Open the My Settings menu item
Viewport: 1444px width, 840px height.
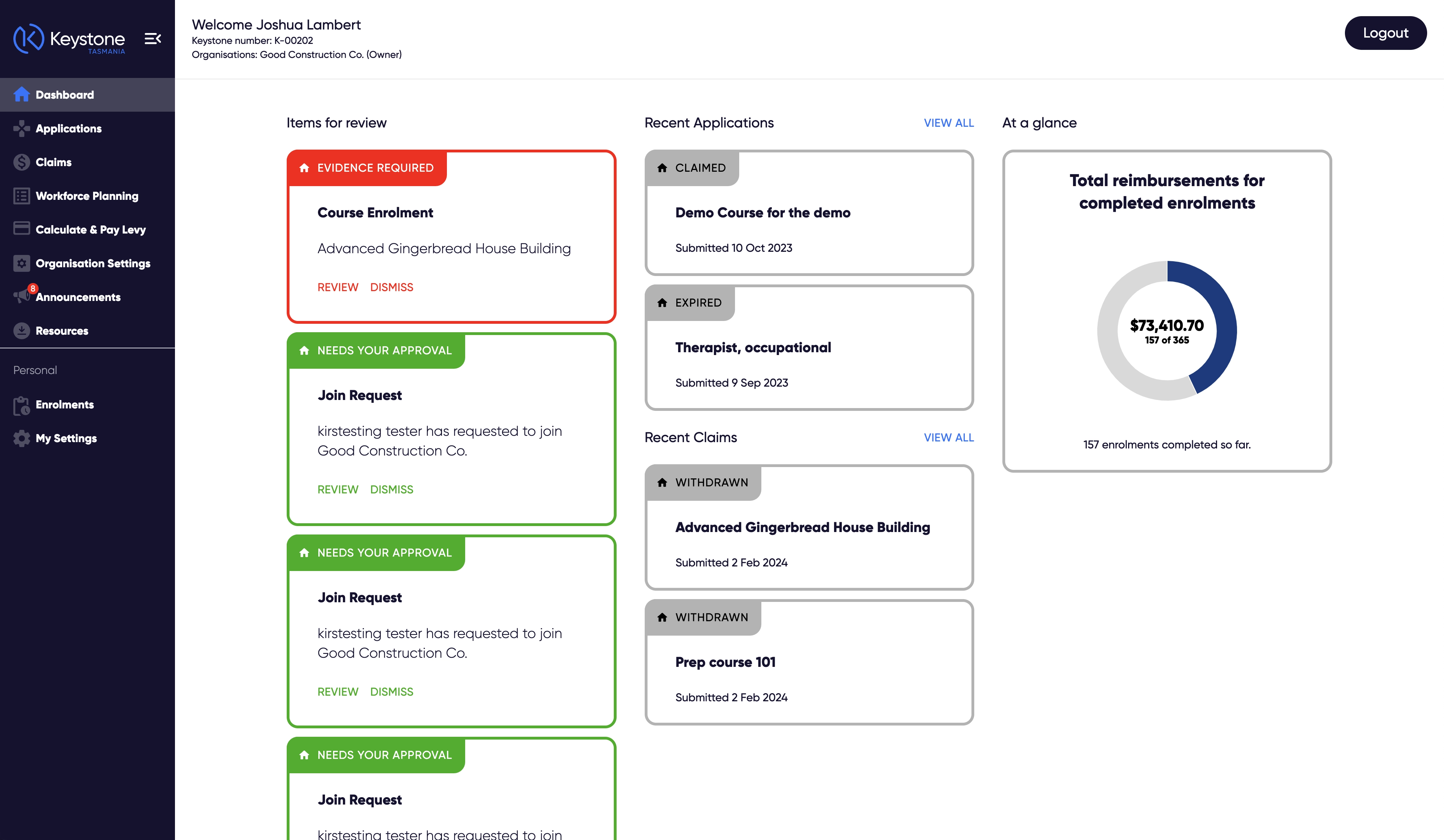coord(66,438)
